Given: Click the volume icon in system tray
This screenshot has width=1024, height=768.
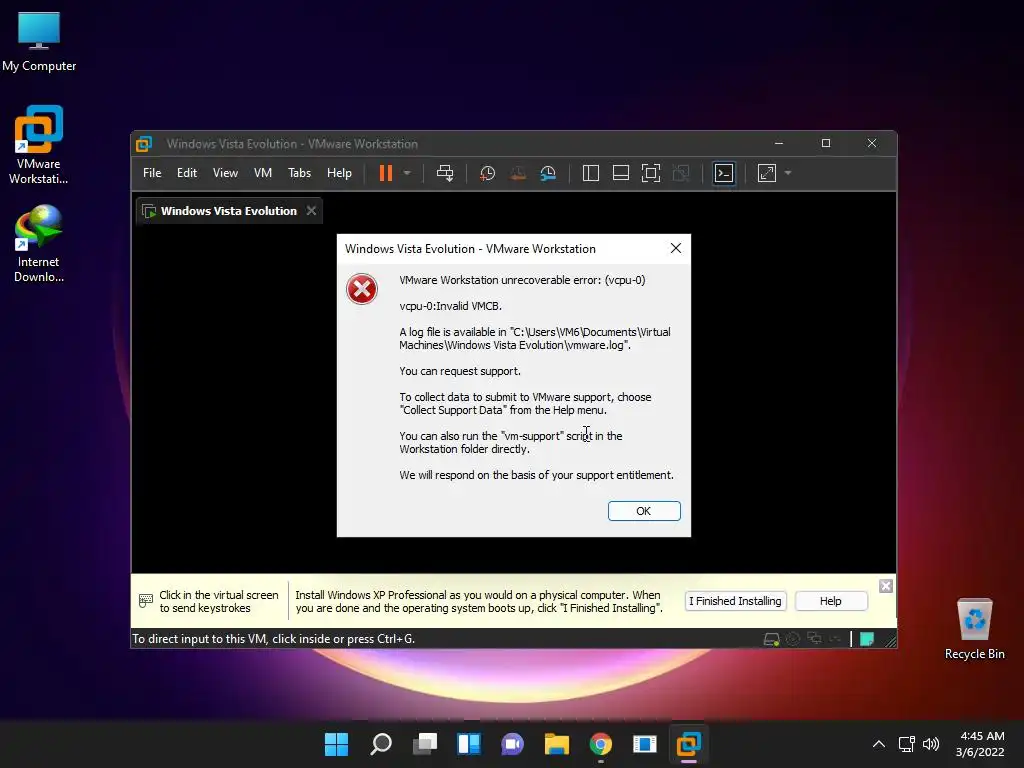Looking at the screenshot, I should (x=931, y=744).
